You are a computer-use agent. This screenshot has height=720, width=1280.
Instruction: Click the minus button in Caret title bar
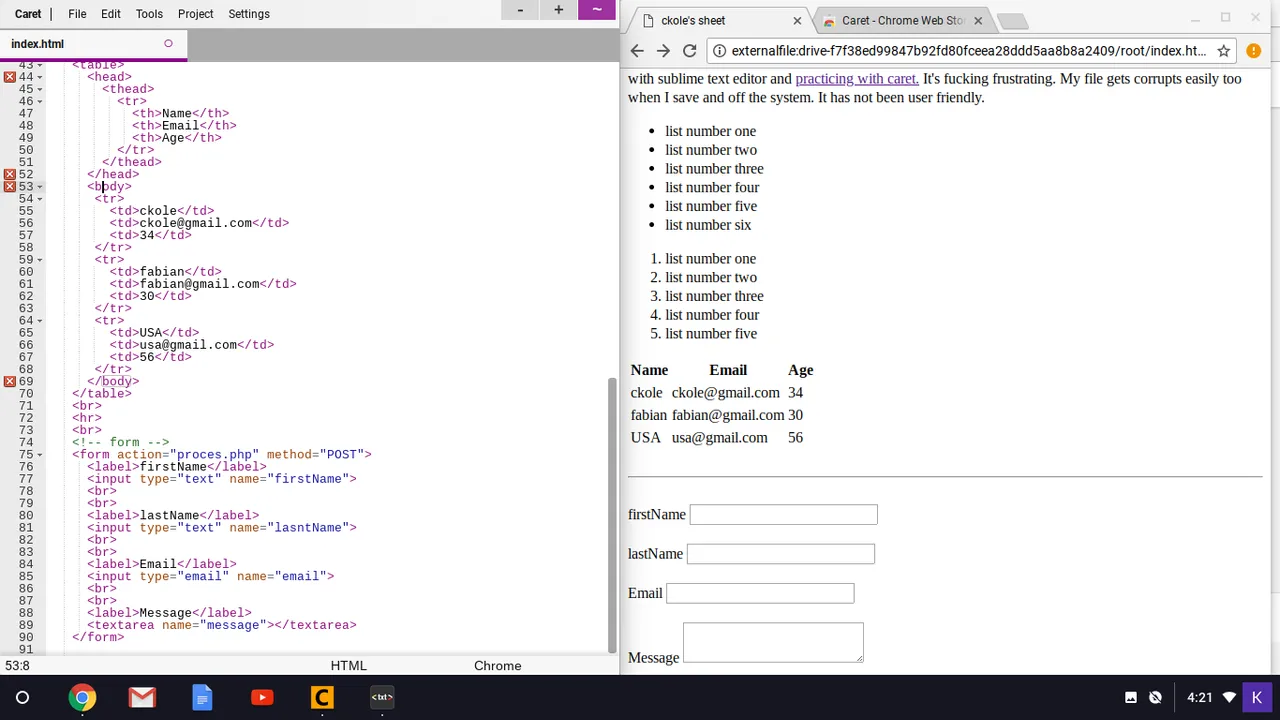pyautogui.click(x=520, y=10)
